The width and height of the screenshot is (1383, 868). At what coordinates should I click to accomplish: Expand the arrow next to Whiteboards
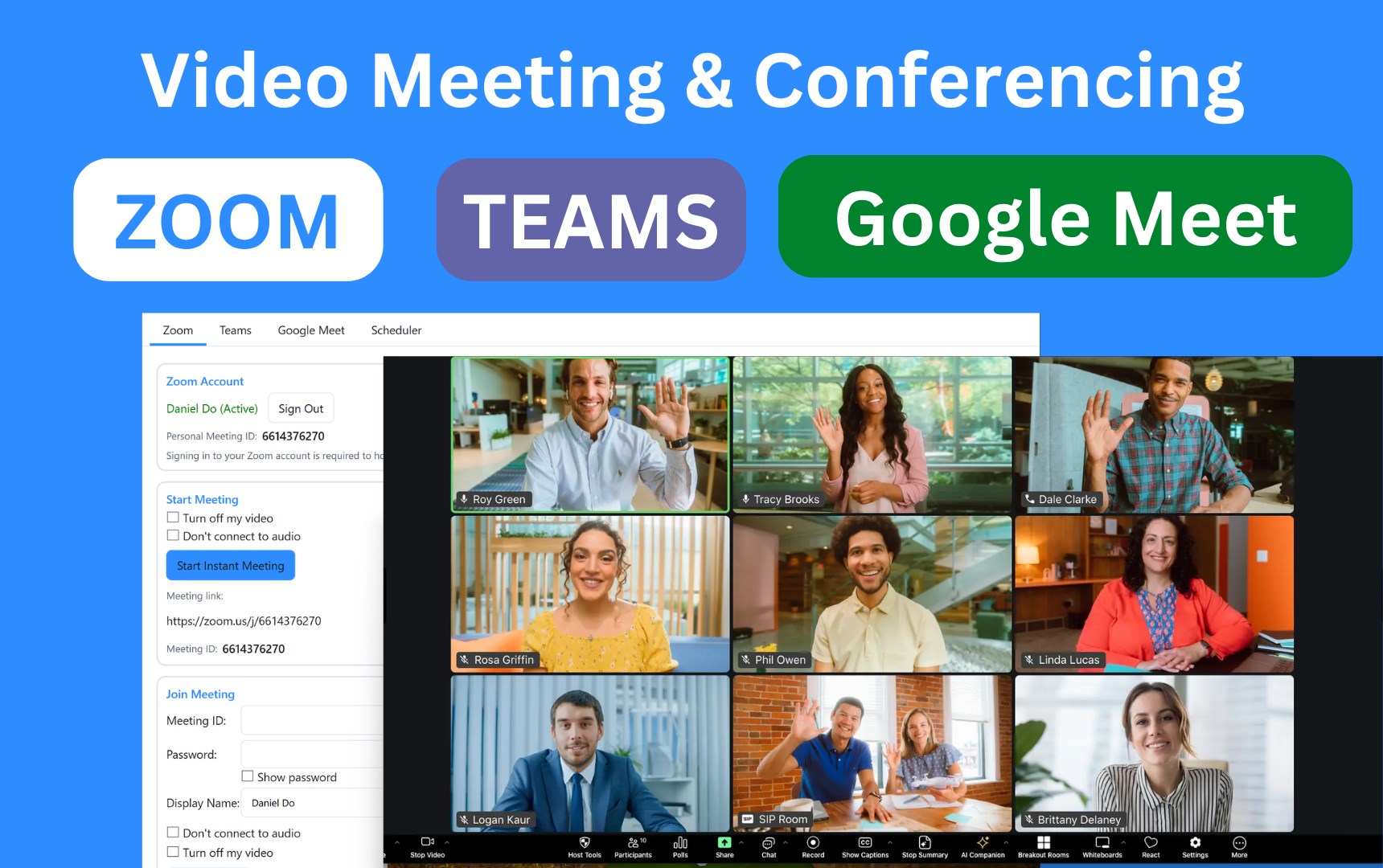point(1123,842)
